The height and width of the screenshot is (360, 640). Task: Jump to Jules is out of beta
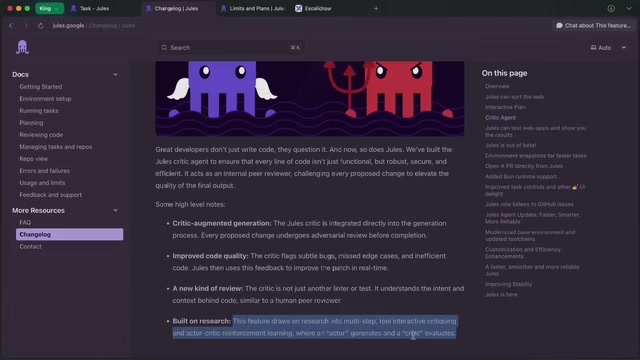(511, 145)
